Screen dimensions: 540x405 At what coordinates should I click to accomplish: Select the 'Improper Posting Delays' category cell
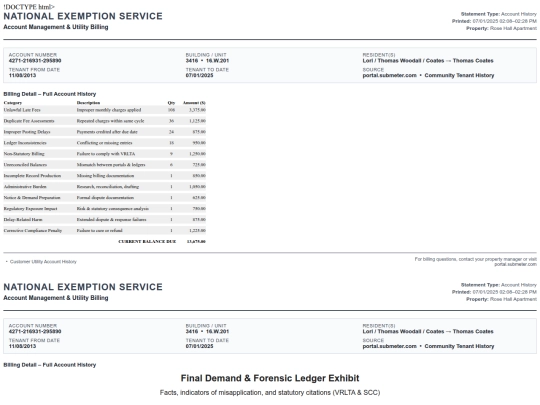click(27, 132)
